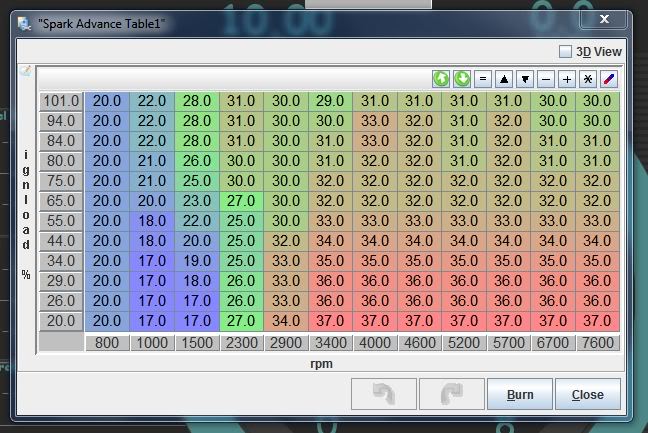Select the 18.0 cell at 29.0 load, 1500 rpm
This screenshot has height=433, width=648.
click(x=197, y=281)
